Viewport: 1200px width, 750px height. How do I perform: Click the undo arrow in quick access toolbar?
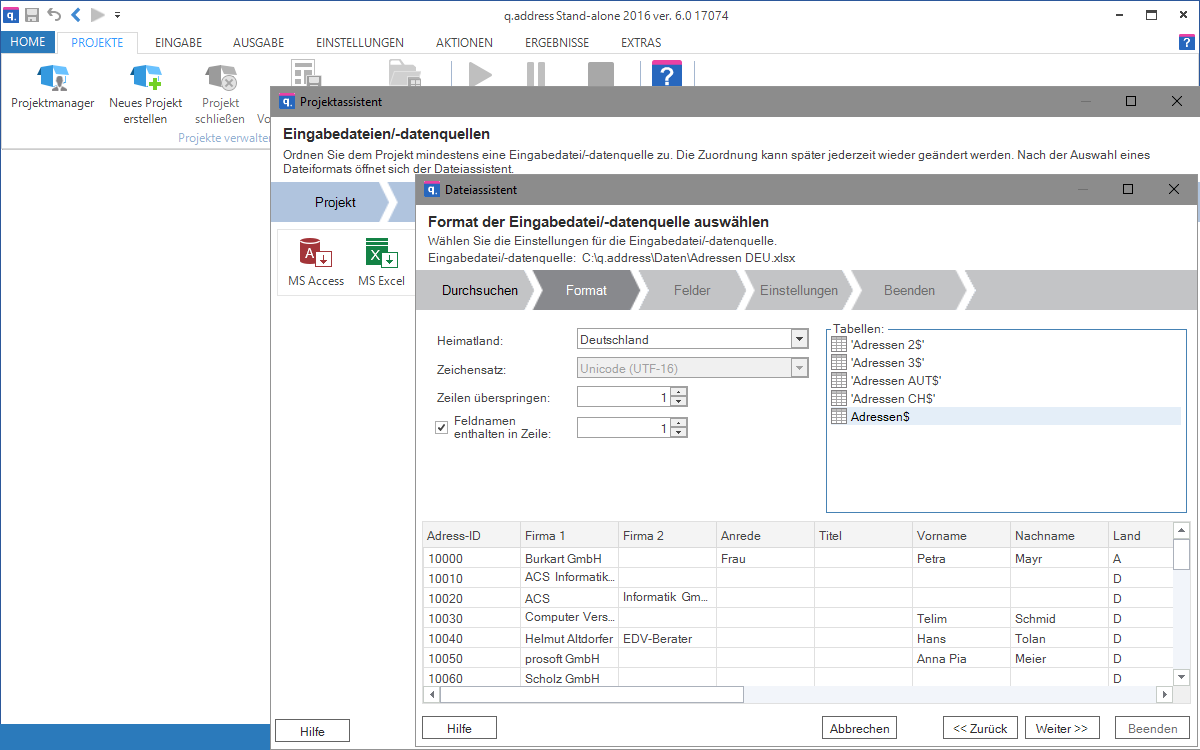click(54, 15)
